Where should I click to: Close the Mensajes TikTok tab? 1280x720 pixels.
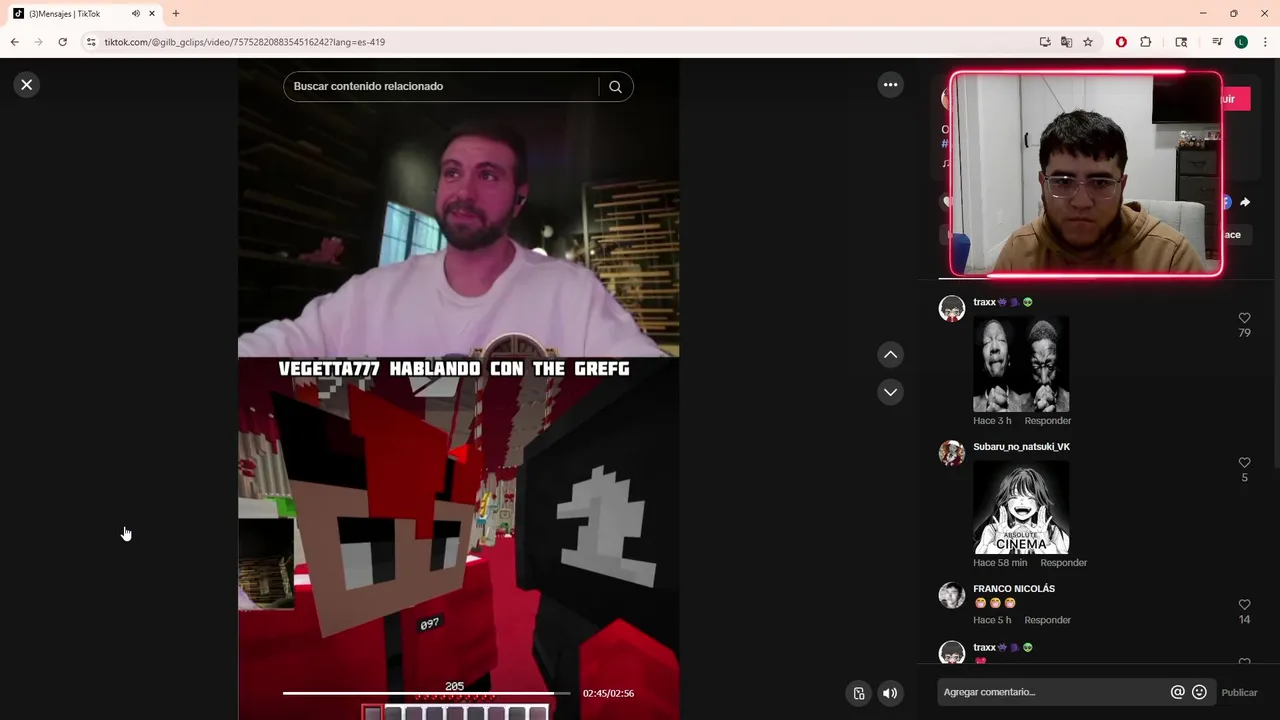click(x=152, y=14)
